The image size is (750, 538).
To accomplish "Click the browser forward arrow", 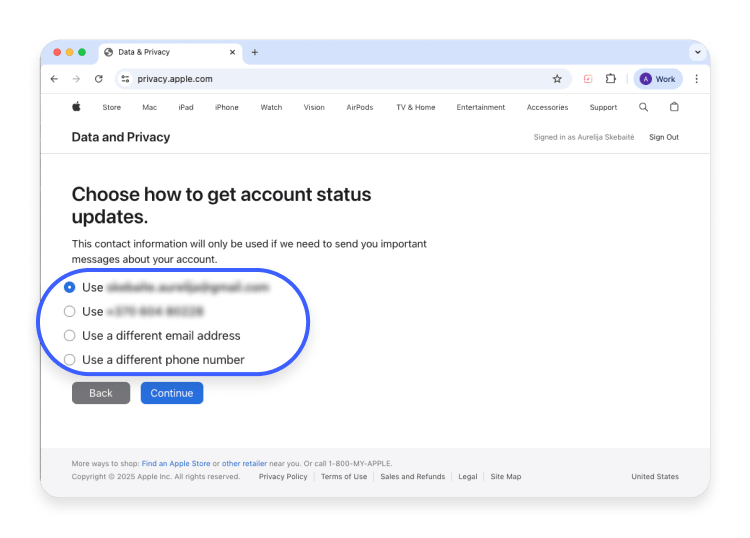I will 76,79.
